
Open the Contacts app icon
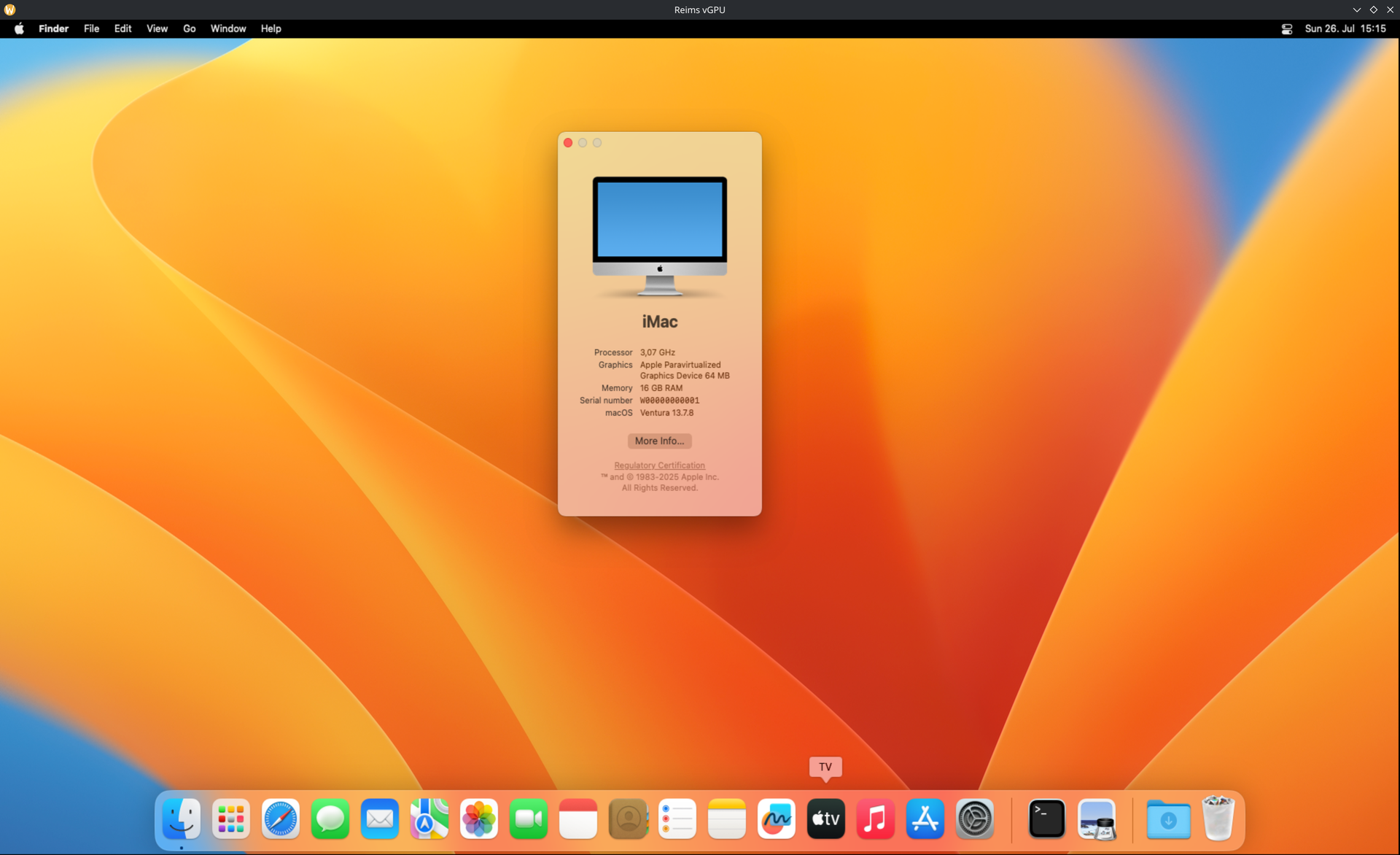[x=628, y=819]
